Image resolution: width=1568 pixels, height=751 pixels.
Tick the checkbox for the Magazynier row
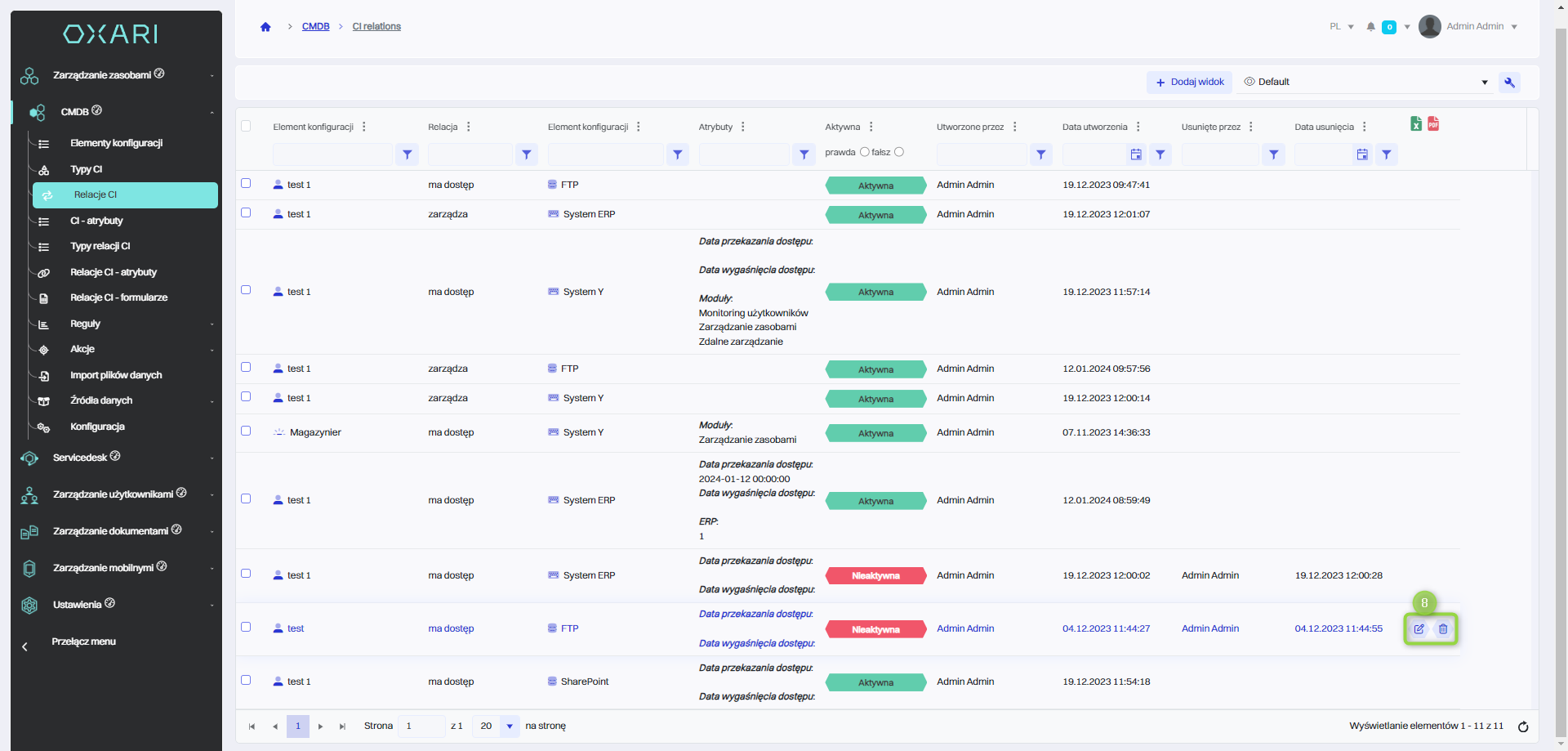246,431
